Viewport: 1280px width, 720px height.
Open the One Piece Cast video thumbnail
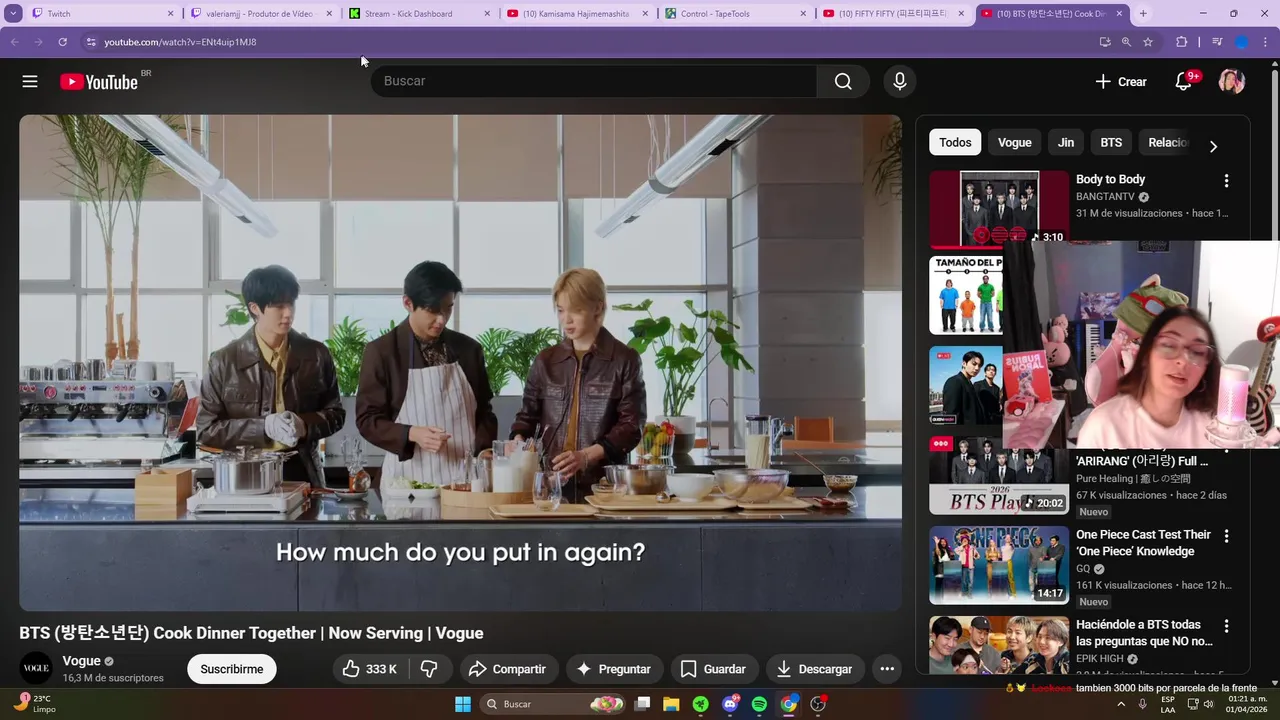pos(999,565)
